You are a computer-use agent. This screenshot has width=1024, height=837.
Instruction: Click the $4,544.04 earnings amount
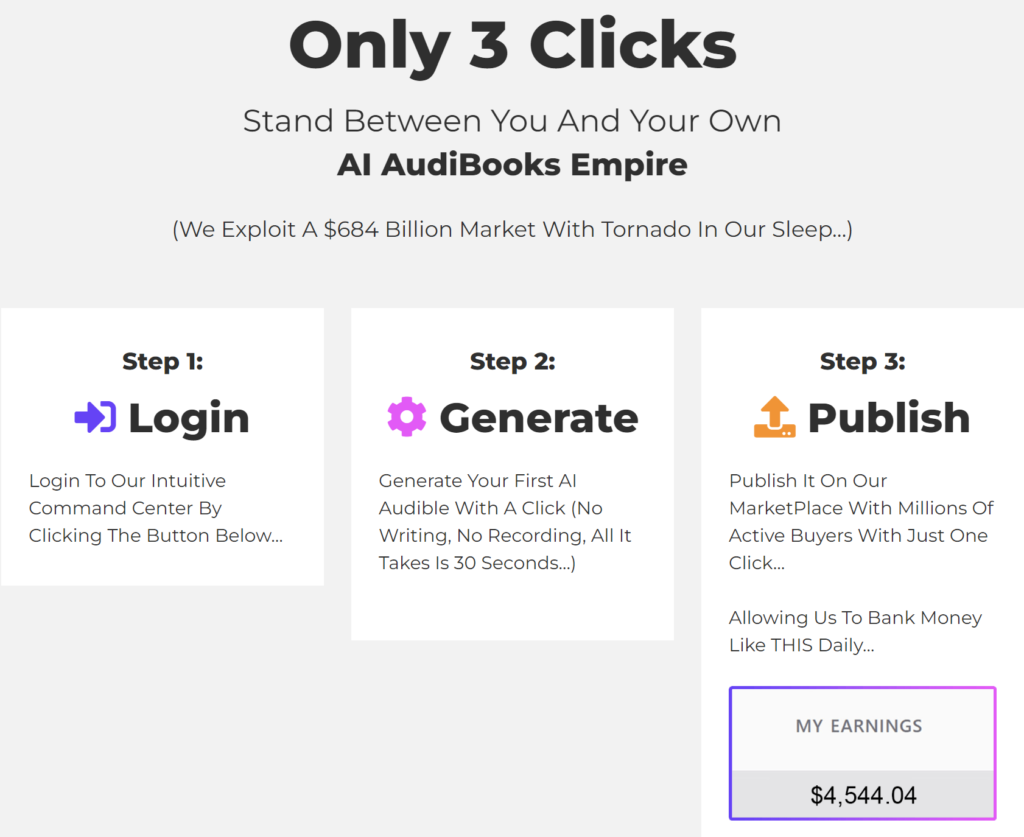[863, 795]
